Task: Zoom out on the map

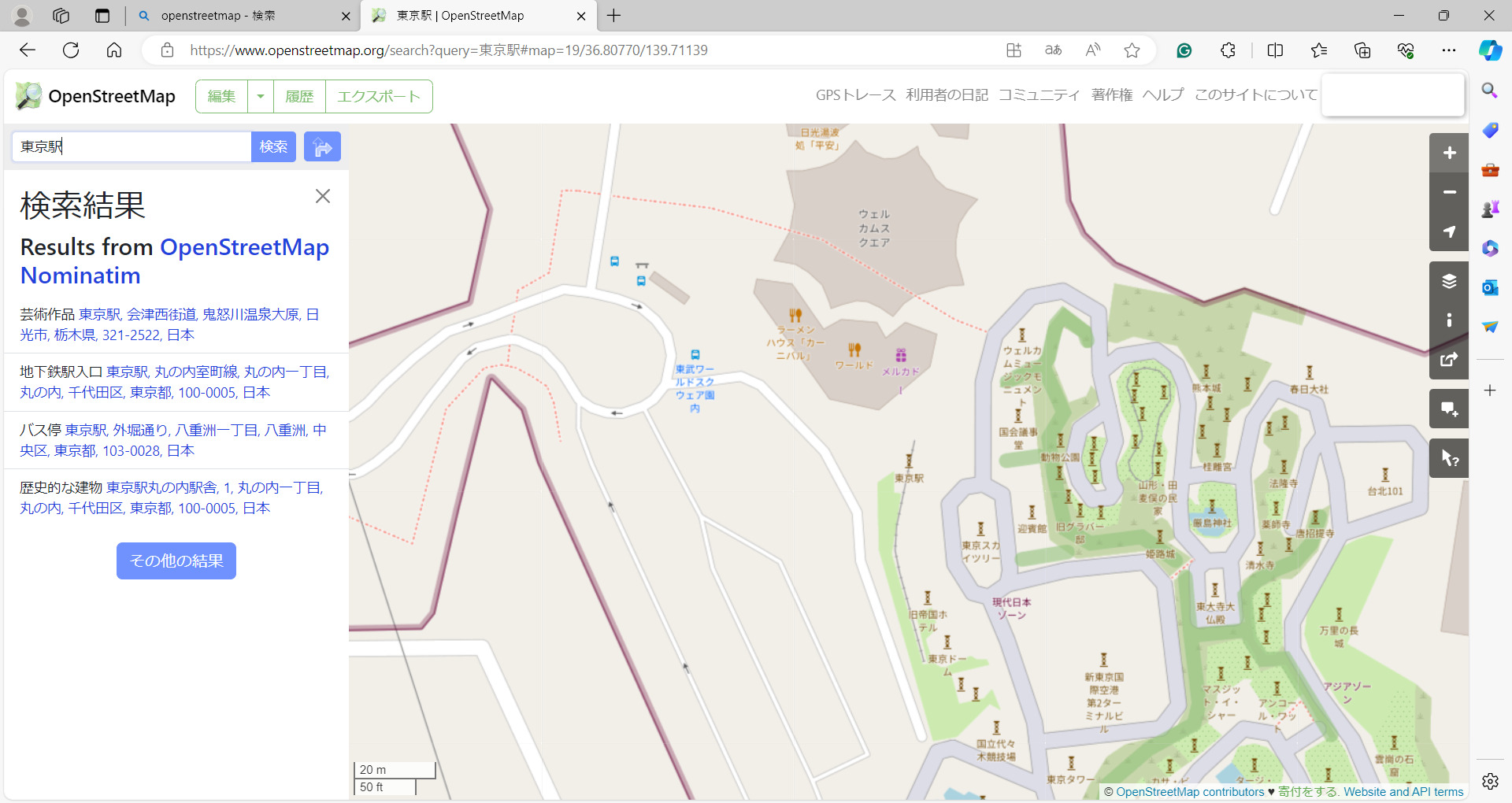Action: click(x=1448, y=192)
